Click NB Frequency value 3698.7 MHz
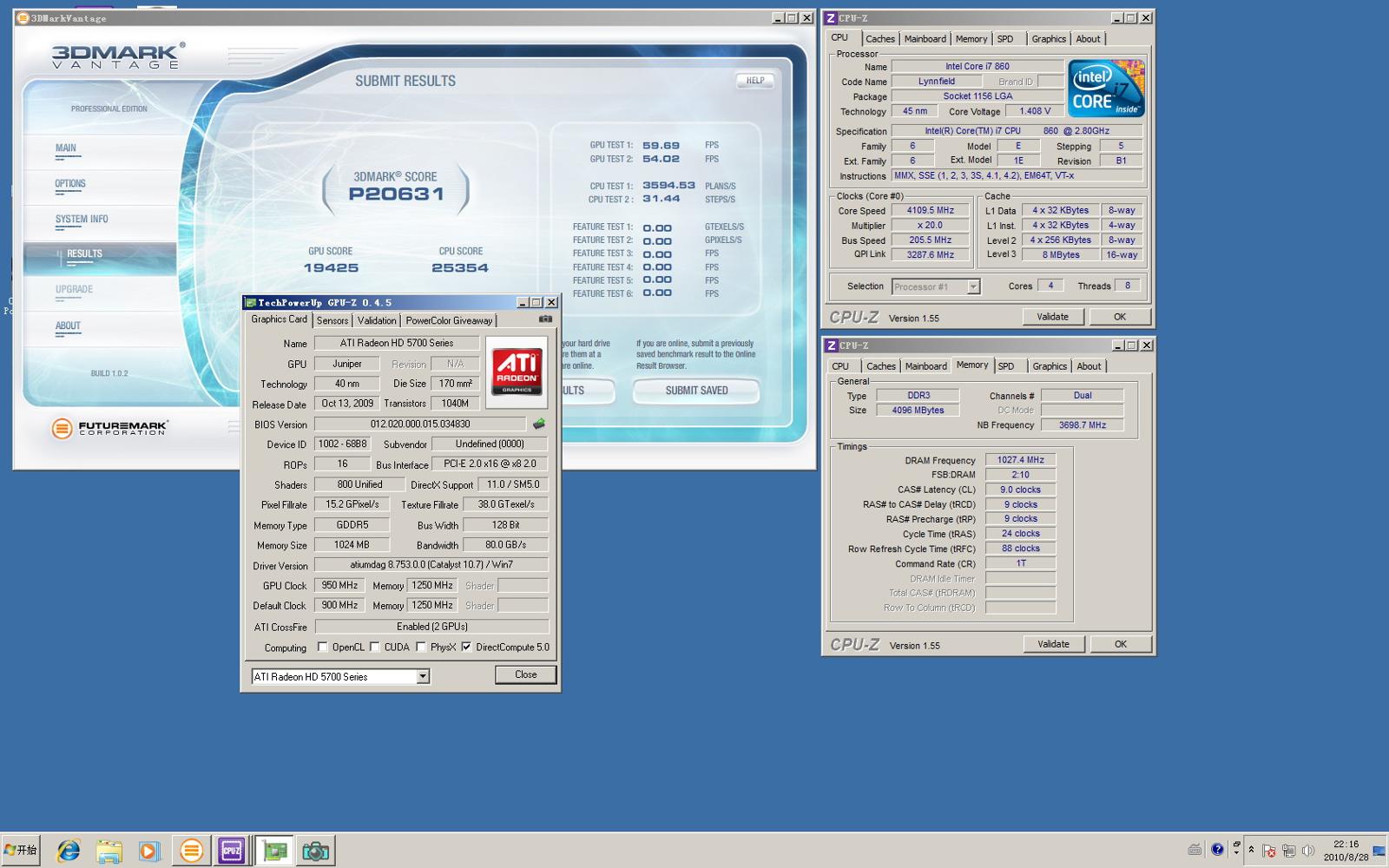1389x868 pixels. pos(1082,425)
